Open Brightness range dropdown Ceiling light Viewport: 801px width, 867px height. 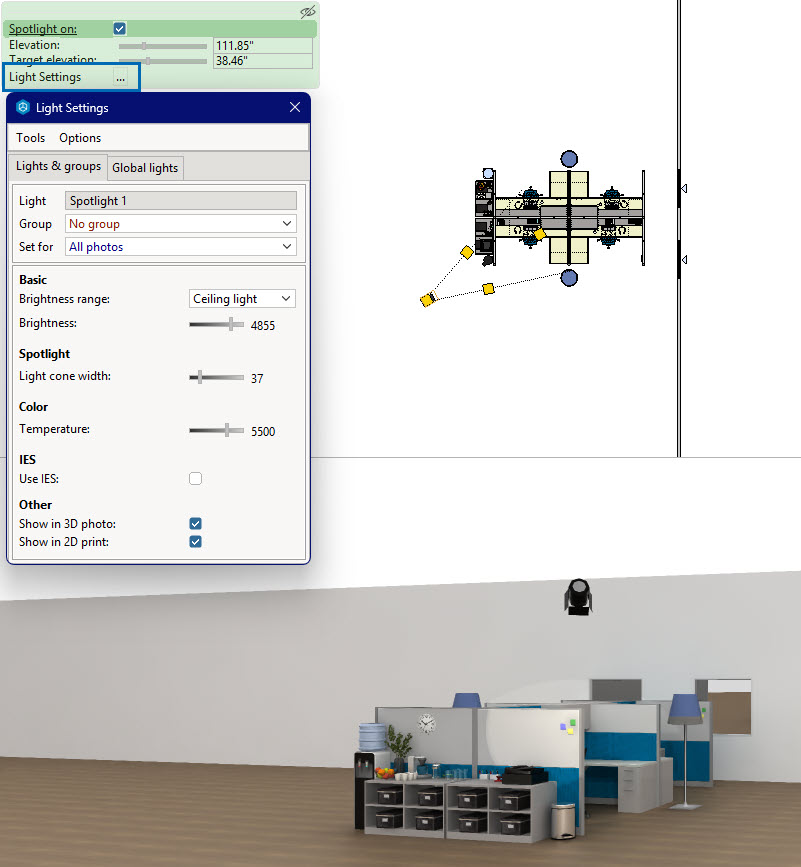tap(242, 299)
